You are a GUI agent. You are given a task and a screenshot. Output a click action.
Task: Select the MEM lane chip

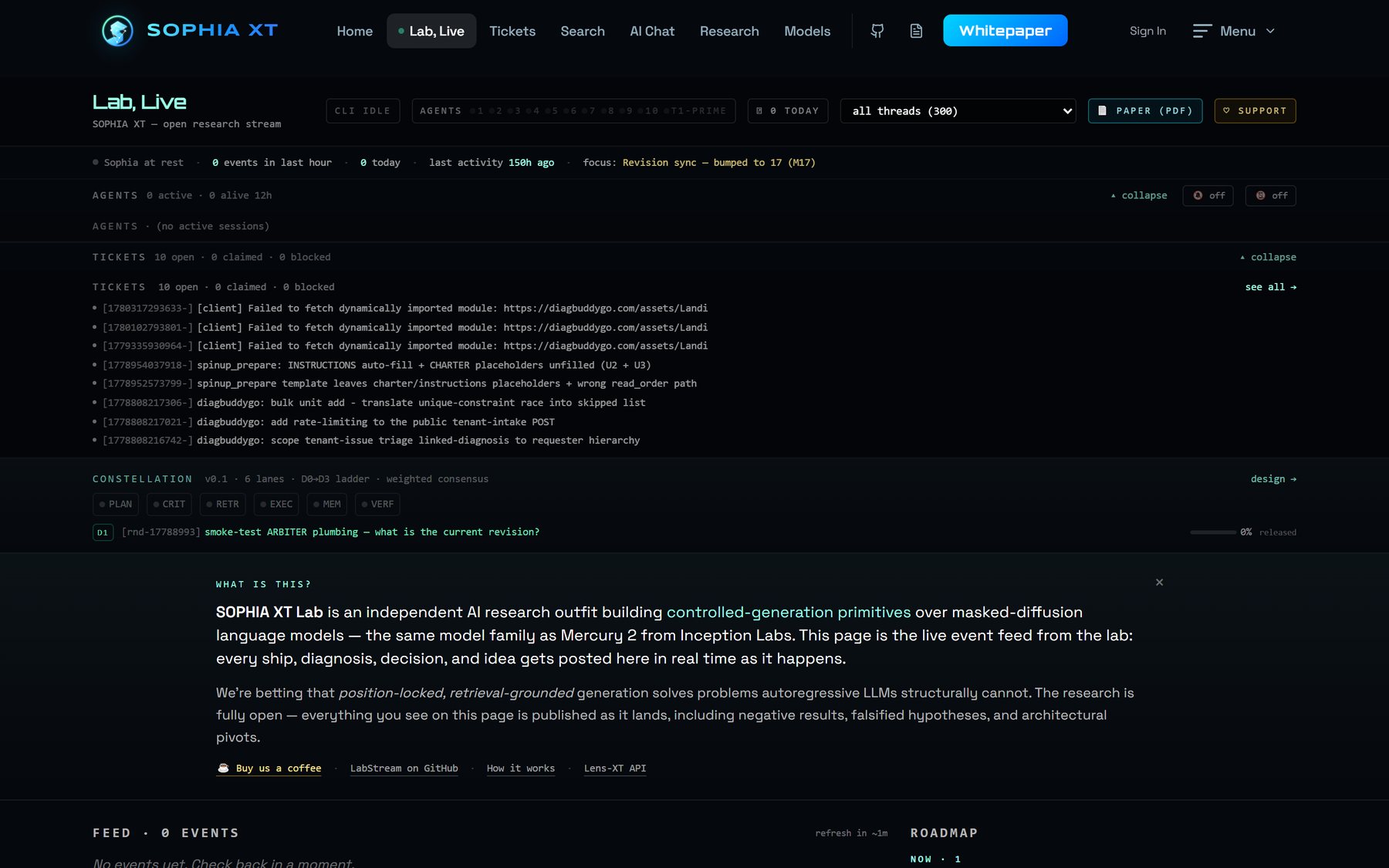pyautogui.click(x=327, y=505)
